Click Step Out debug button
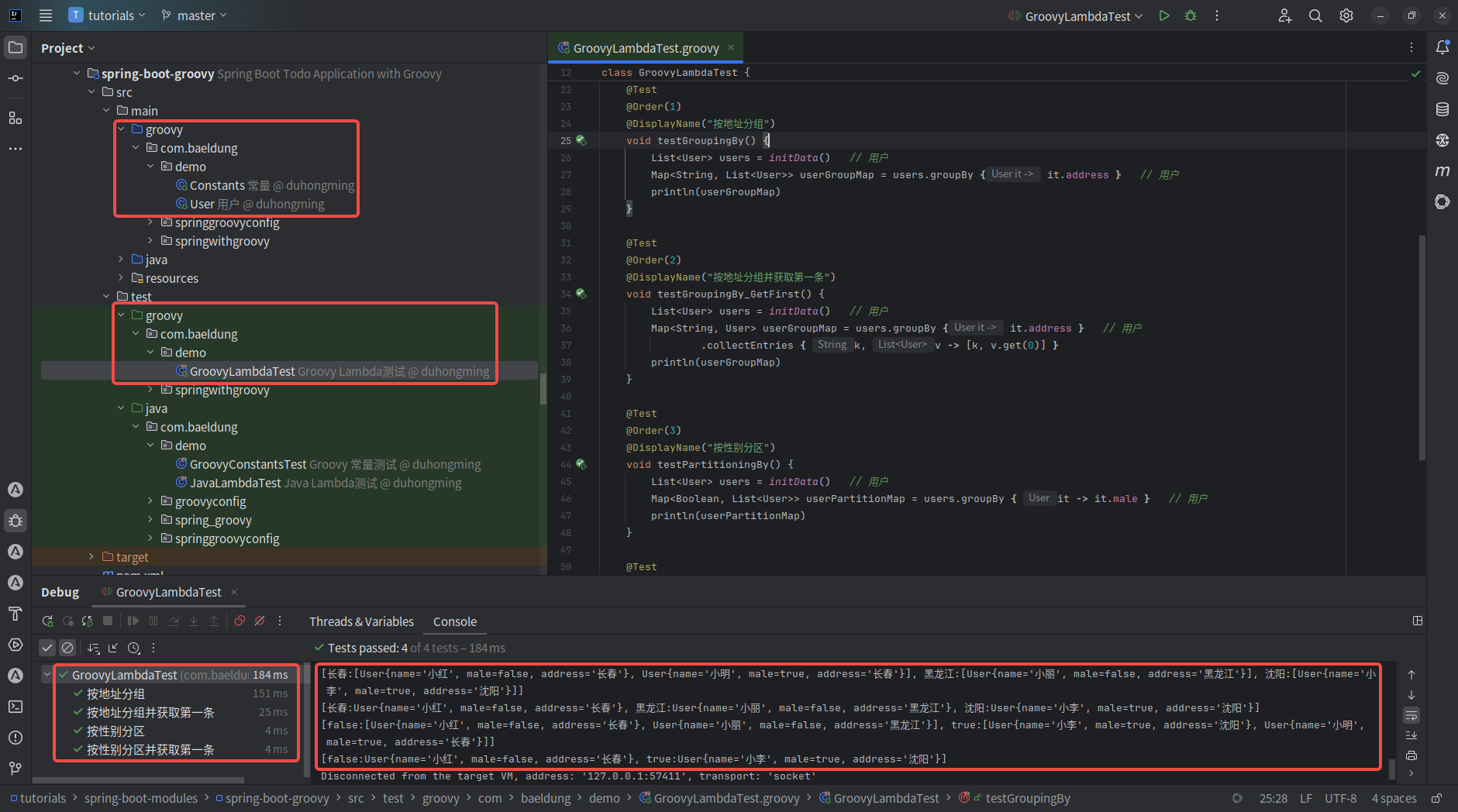This screenshot has height=812, width=1458. coord(214,621)
